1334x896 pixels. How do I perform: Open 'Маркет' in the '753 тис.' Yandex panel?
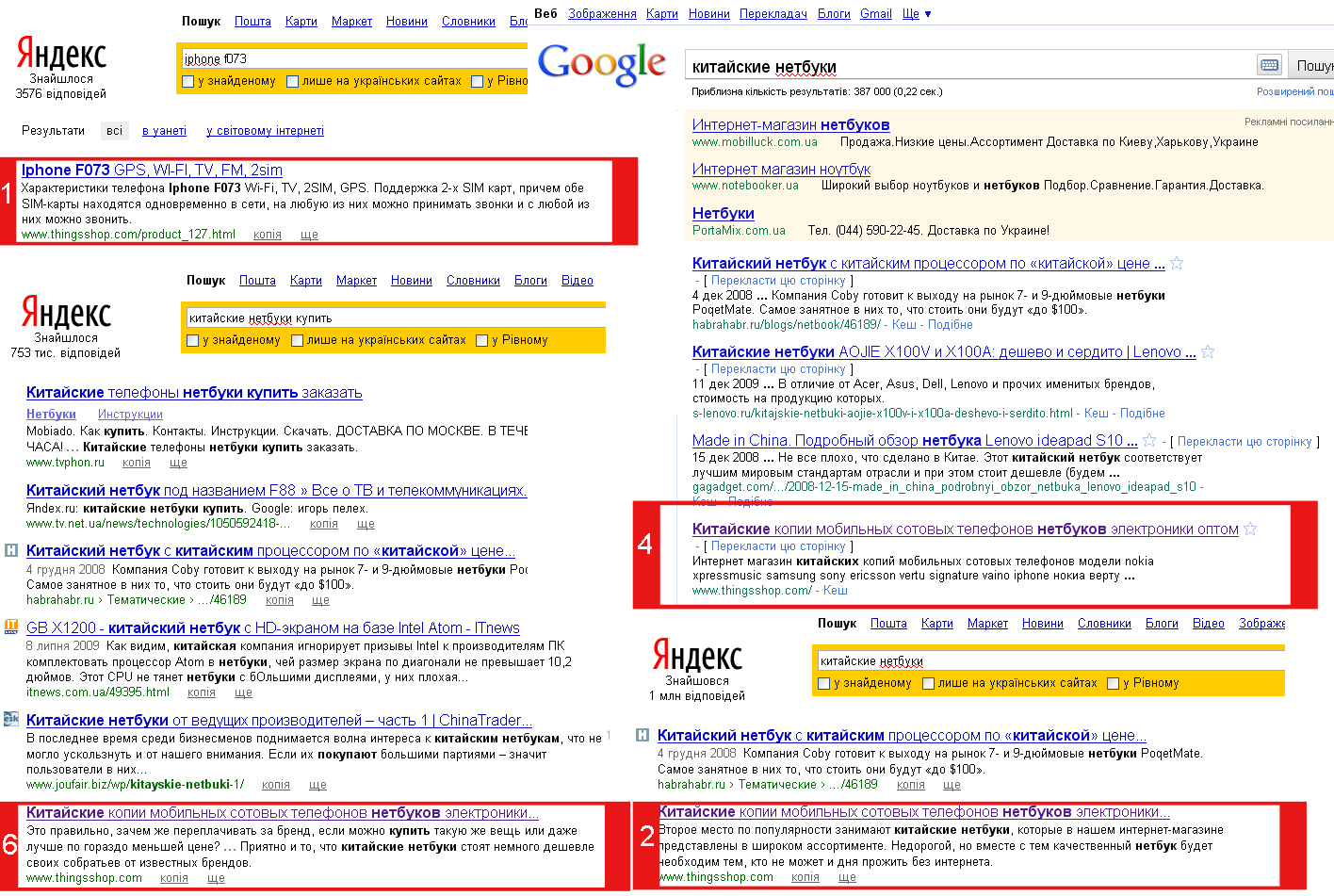pos(356,281)
